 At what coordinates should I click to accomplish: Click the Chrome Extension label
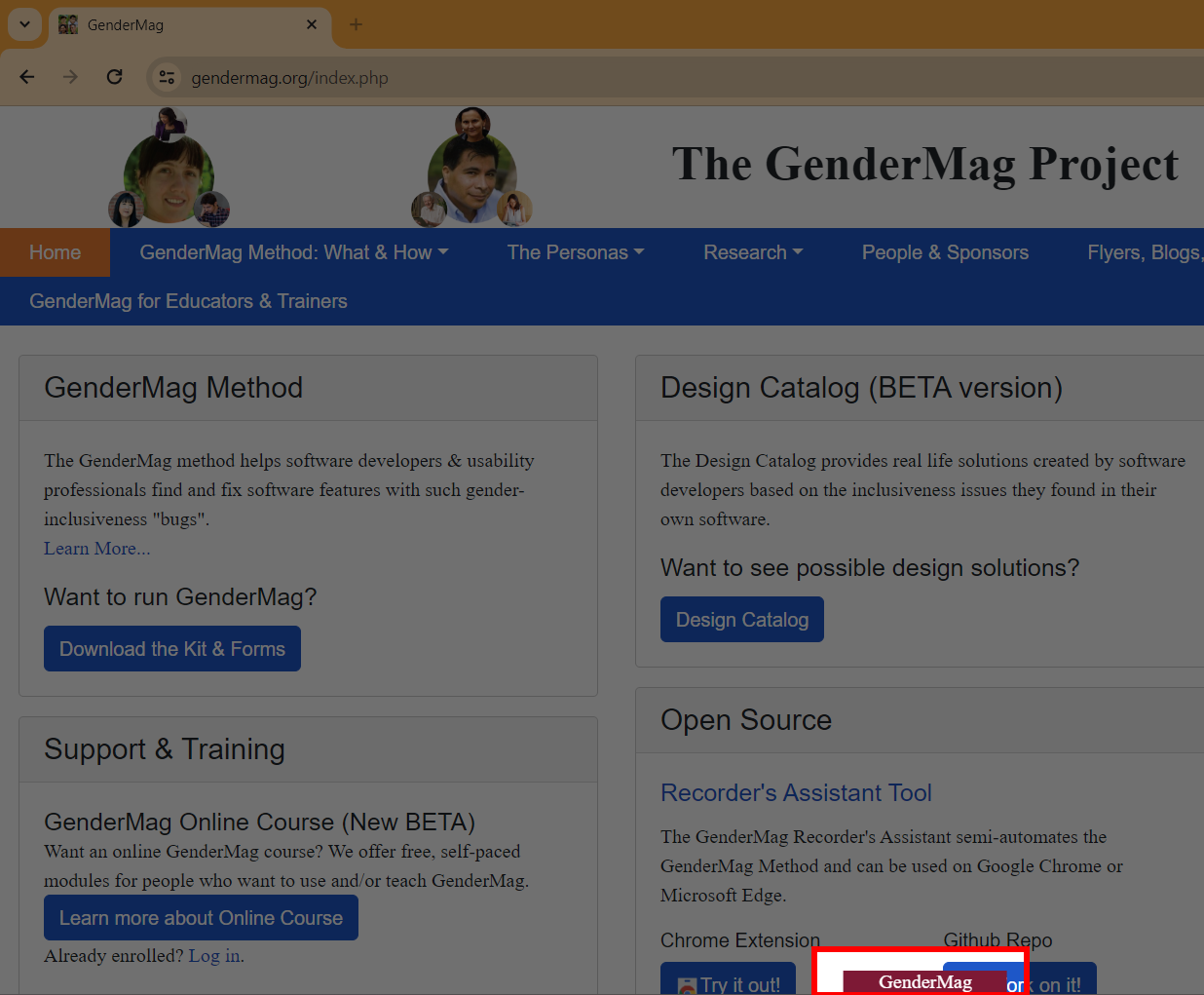pos(740,940)
